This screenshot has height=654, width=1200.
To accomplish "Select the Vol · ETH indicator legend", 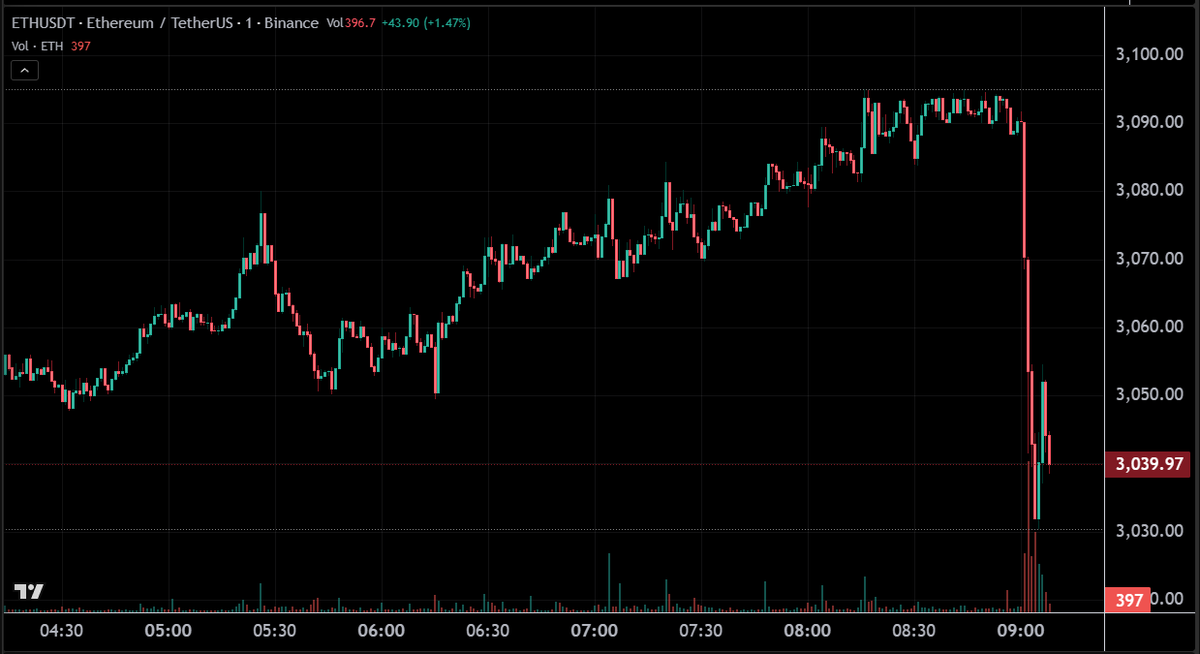I will (x=38, y=45).
